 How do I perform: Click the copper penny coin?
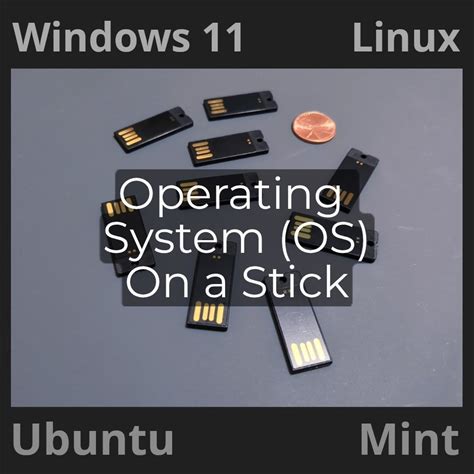click(314, 127)
